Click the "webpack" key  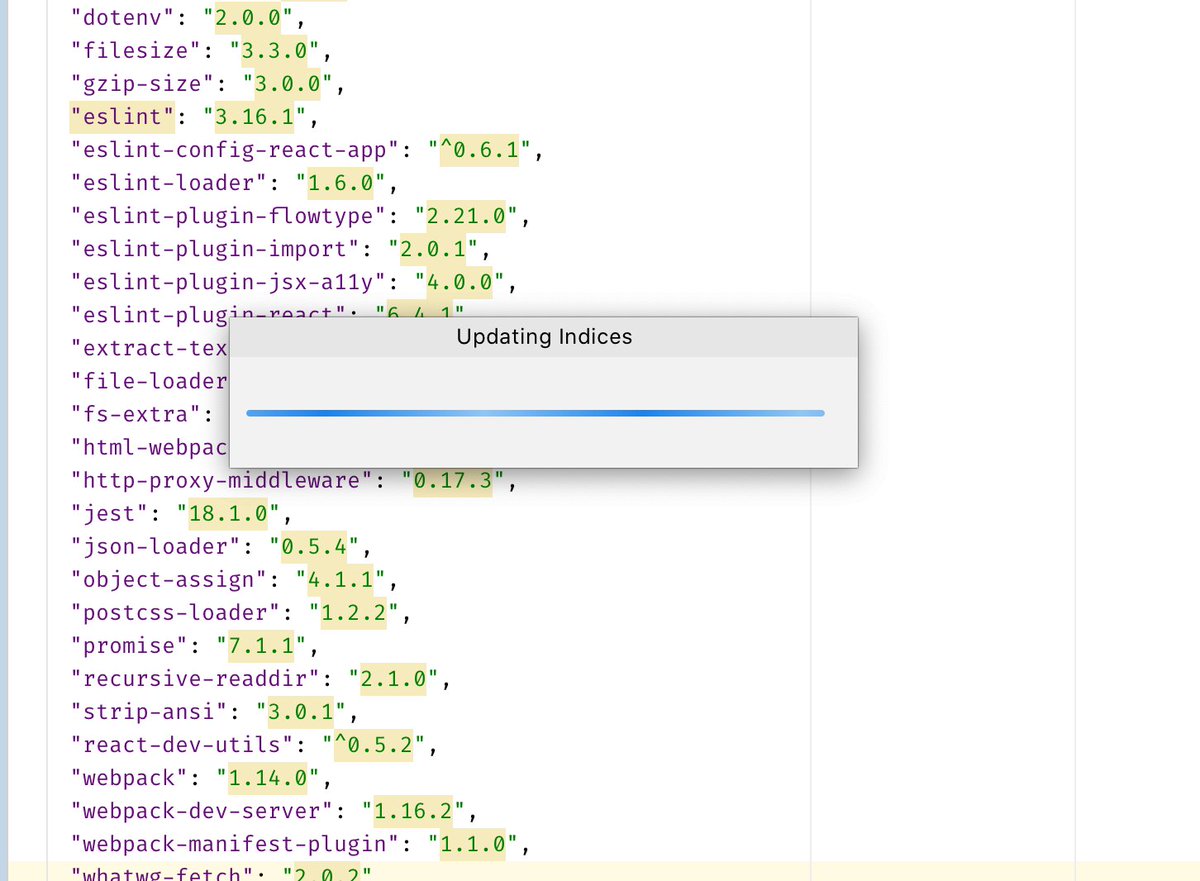coord(127,777)
